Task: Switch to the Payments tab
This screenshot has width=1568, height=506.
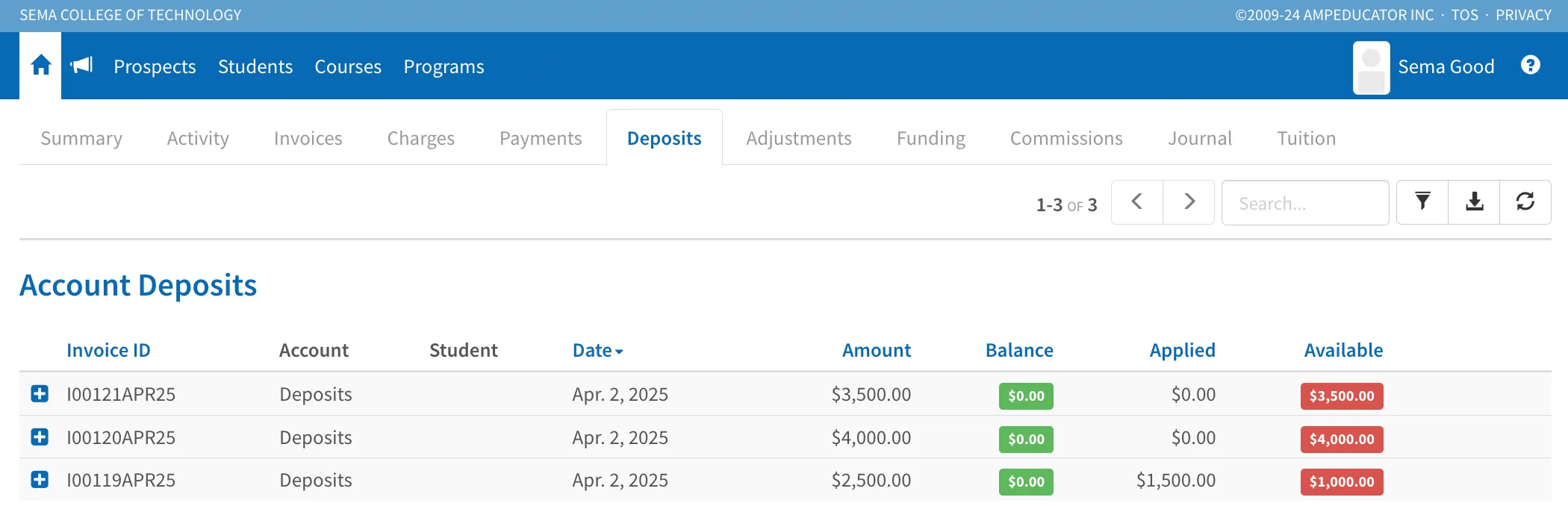Action: [x=540, y=138]
